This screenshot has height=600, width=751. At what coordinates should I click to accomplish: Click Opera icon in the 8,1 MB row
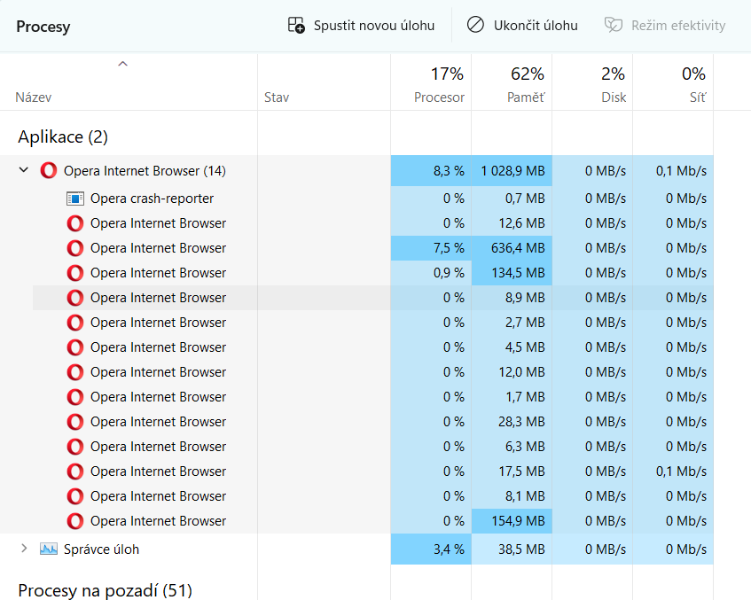(x=75, y=496)
